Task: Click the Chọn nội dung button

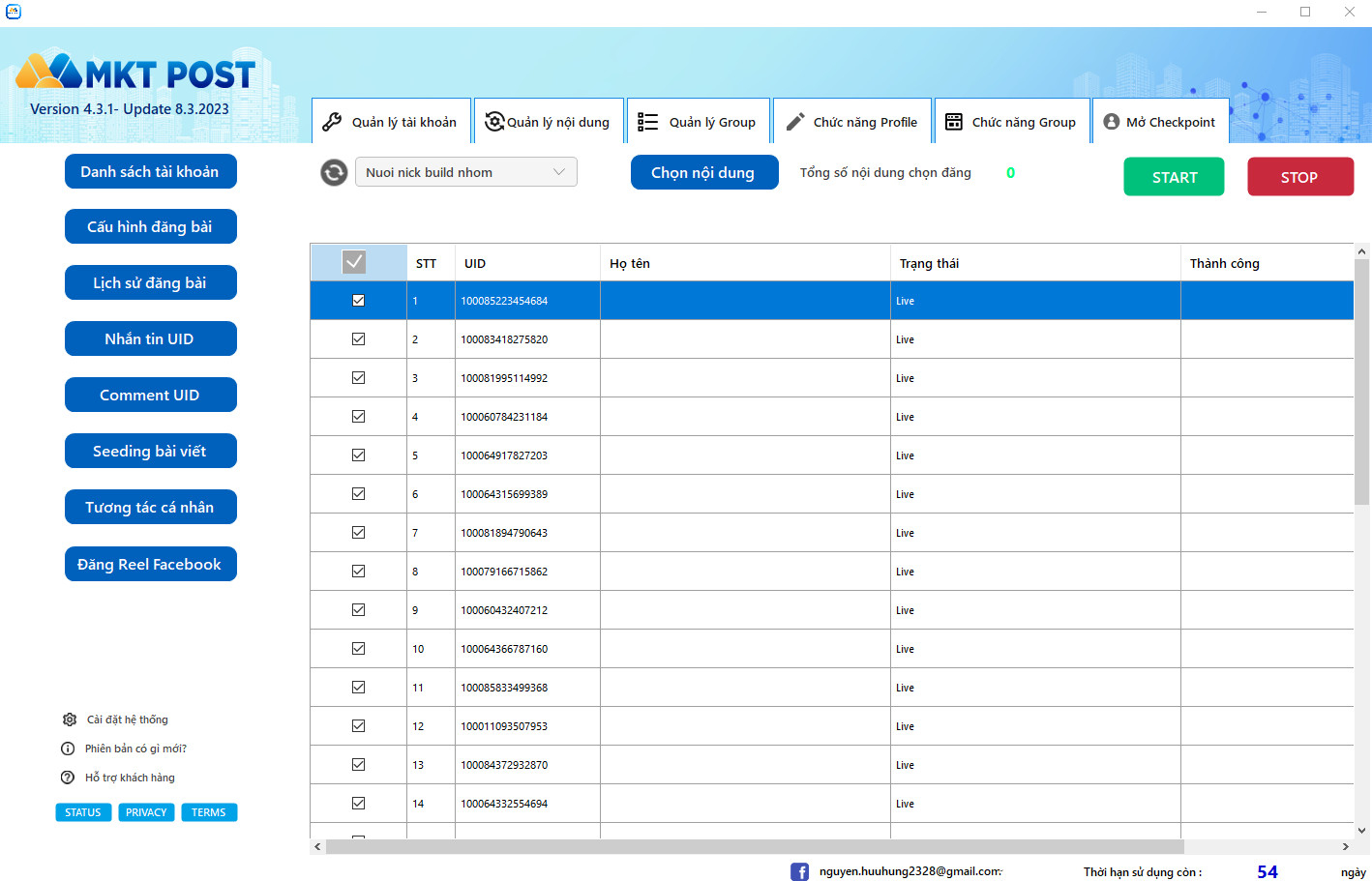Action: point(704,172)
